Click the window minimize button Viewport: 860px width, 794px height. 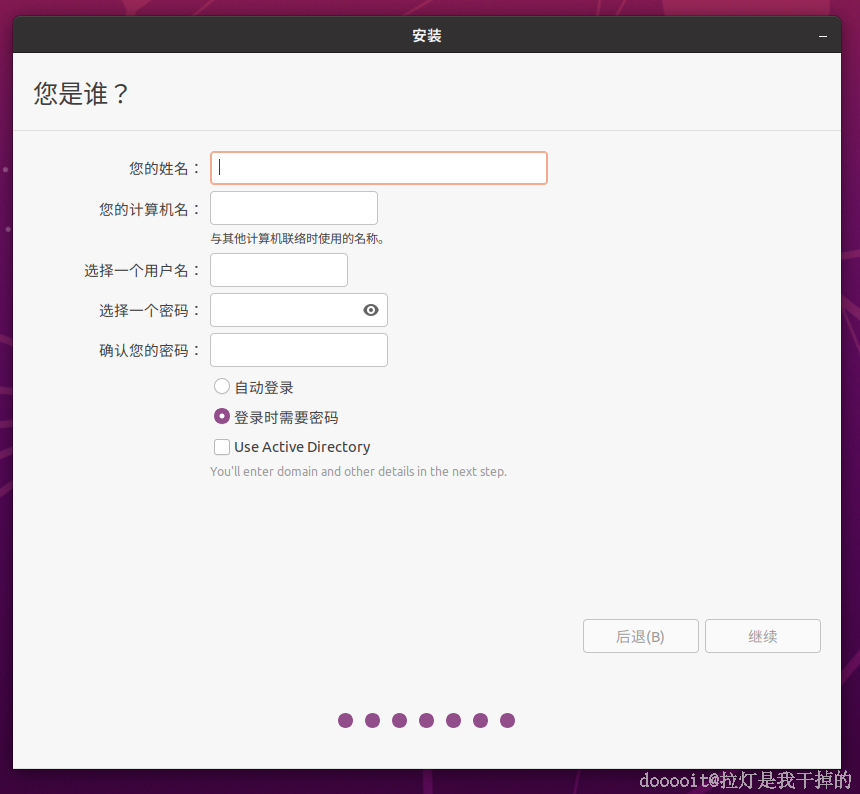click(x=822, y=35)
